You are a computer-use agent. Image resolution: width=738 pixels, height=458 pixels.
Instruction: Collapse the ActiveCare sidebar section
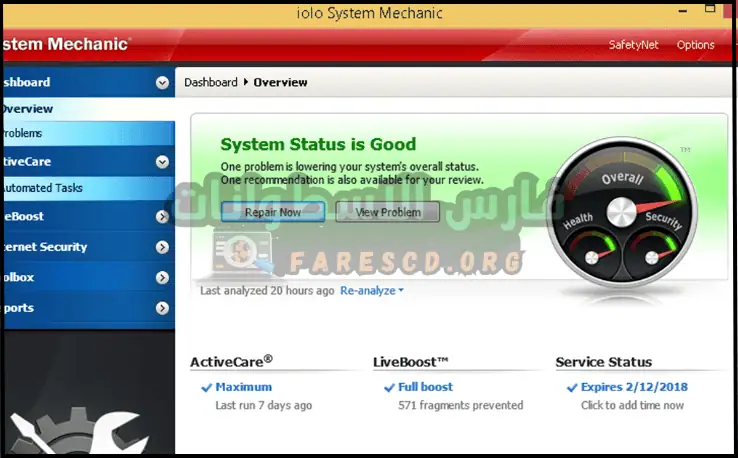pos(162,162)
